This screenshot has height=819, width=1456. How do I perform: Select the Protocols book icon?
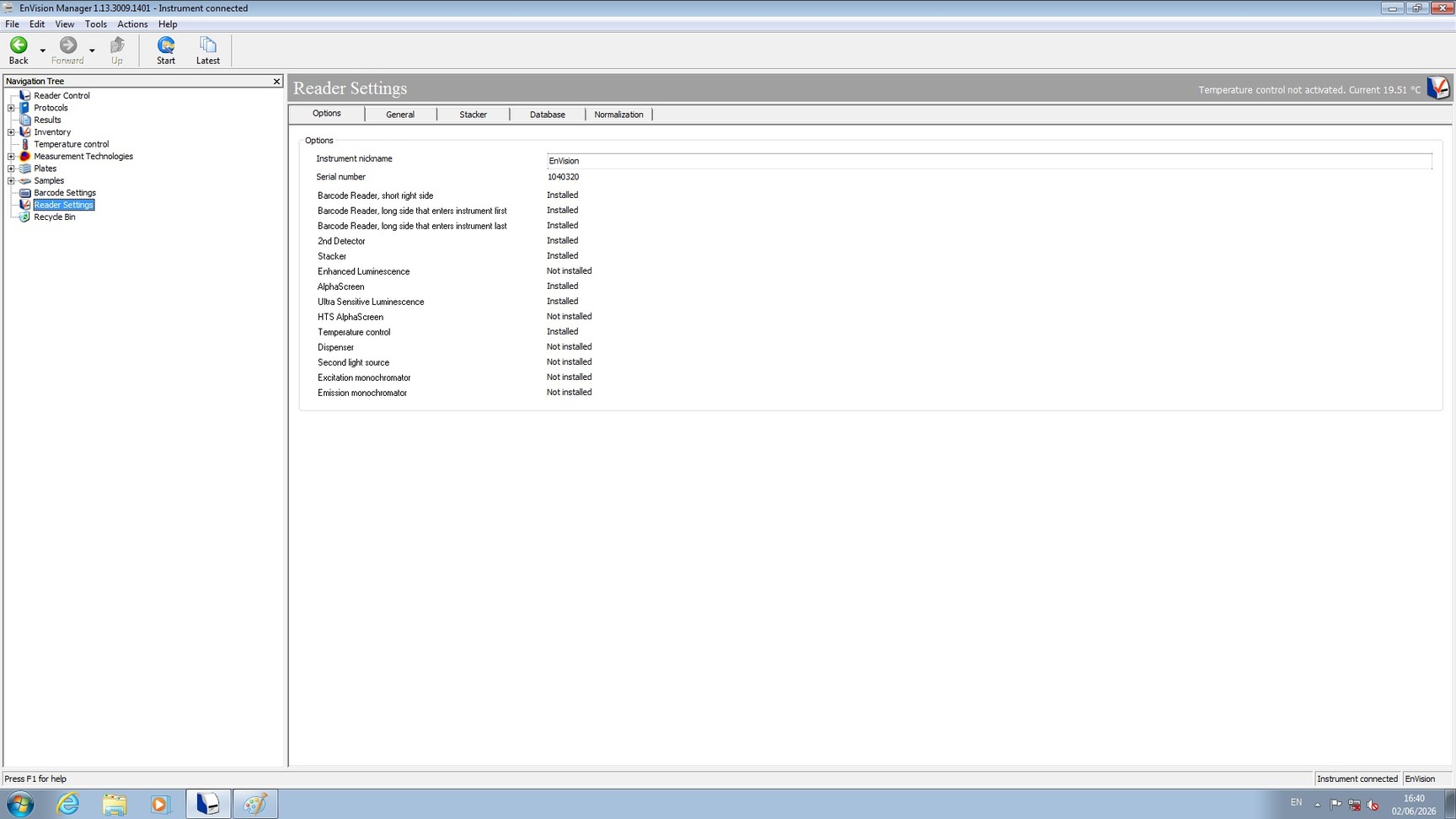point(24,108)
